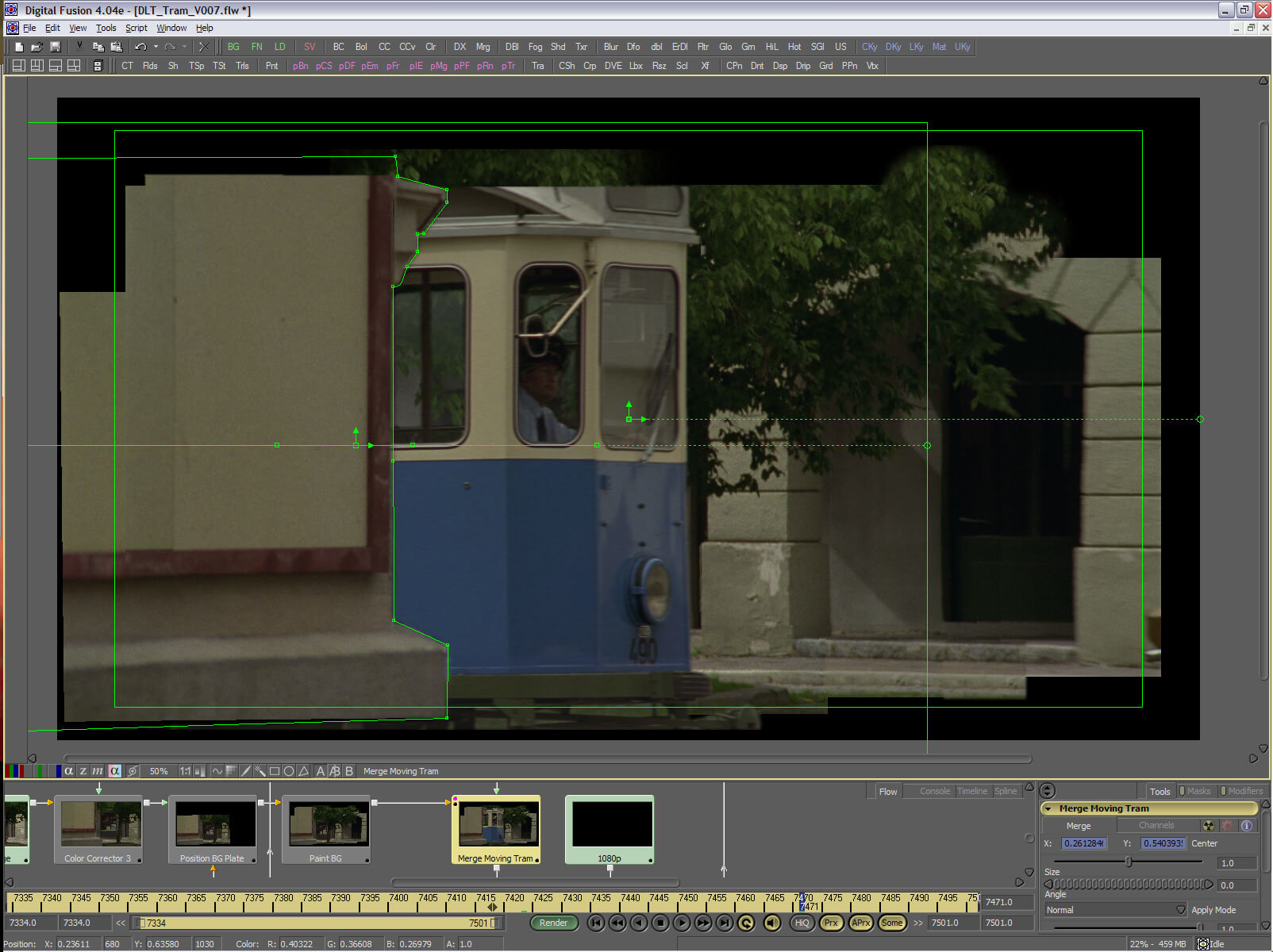Viewport: 1273px width, 952px height.
Task: Toggle the Prx proxy mode
Action: [x=831, y=923]
